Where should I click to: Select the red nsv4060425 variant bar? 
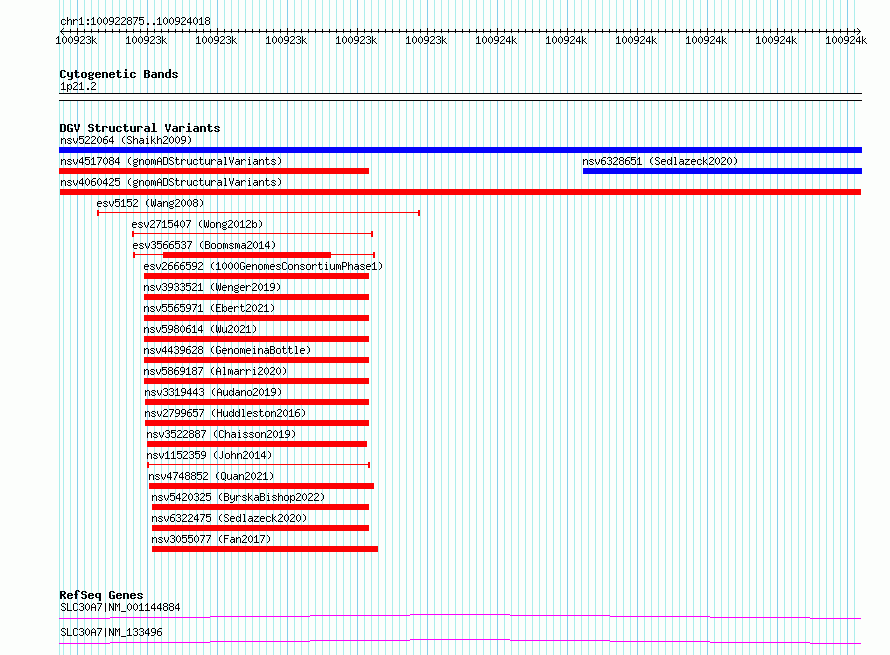pos(460,192)
